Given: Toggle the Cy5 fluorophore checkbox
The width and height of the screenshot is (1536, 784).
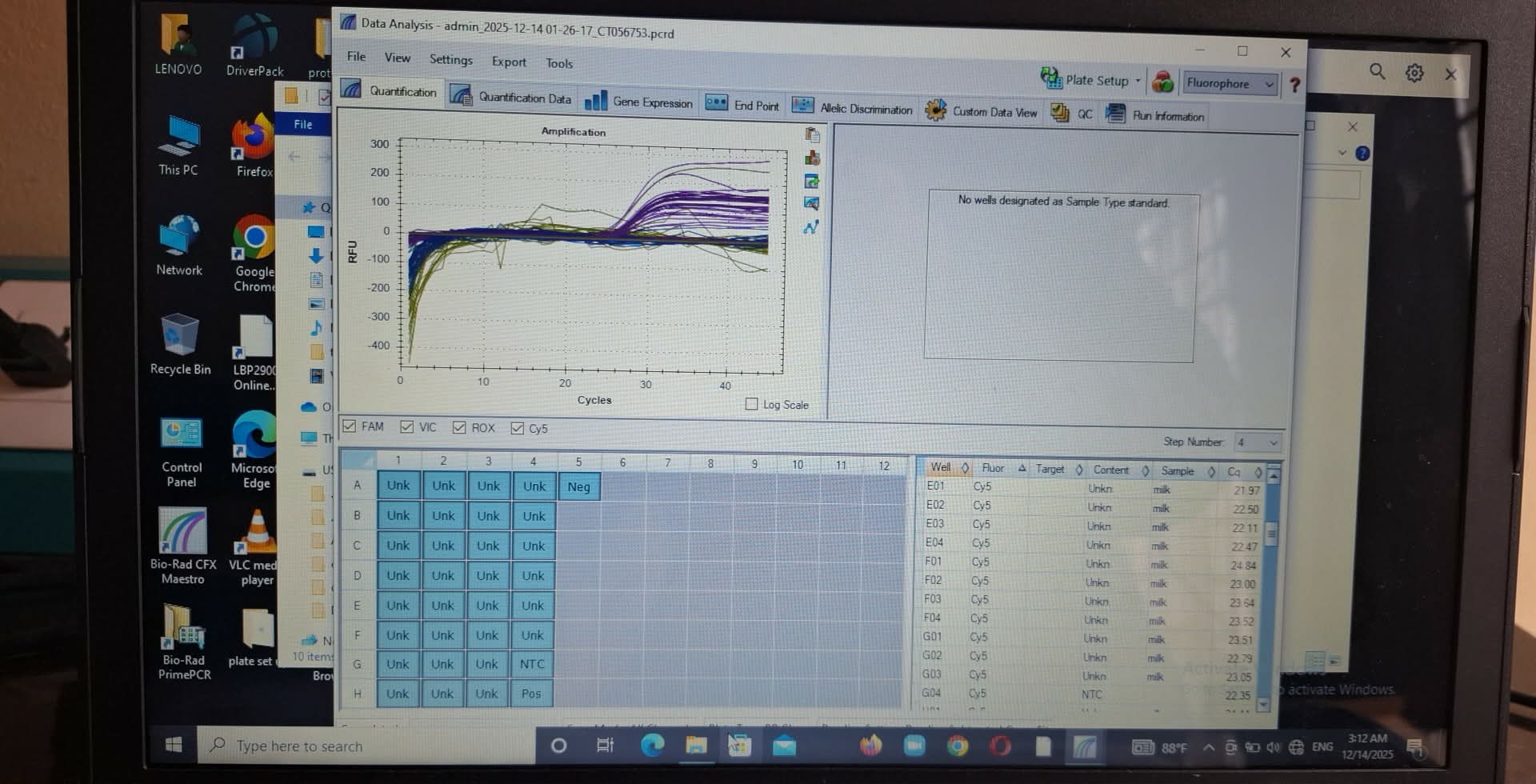Looking at the screenshot, I should [518, 428].
